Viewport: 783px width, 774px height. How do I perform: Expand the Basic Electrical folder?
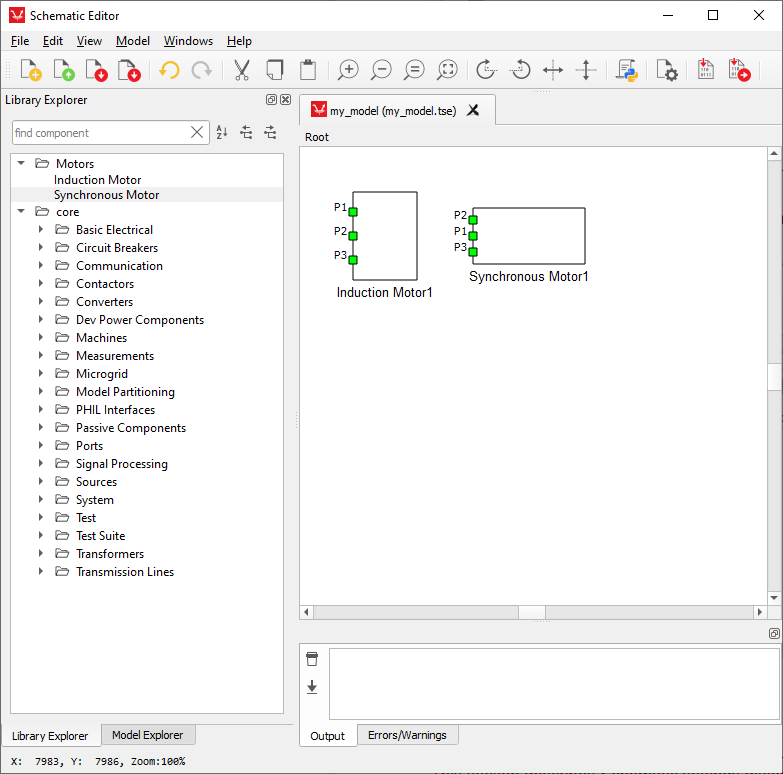coord(41,230)
